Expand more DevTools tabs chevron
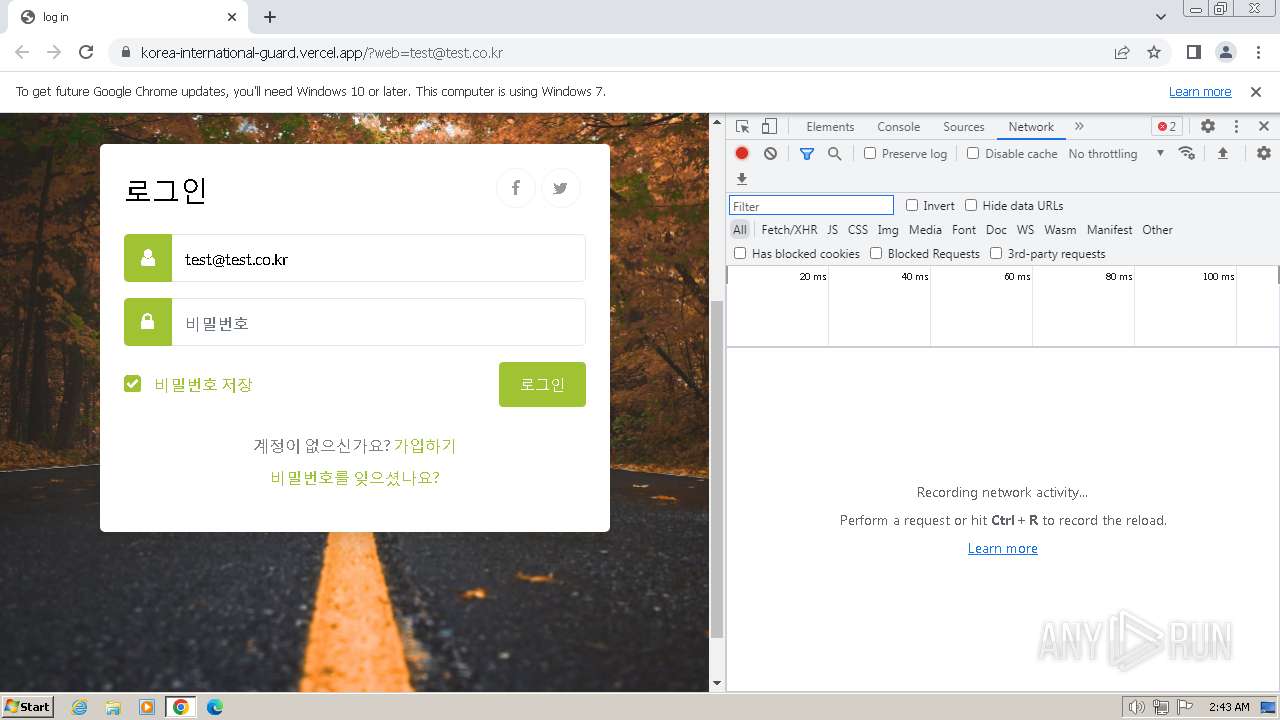Image resolution: width=1280 pixels, height=720 pixels. click(x=1079, y=126)
